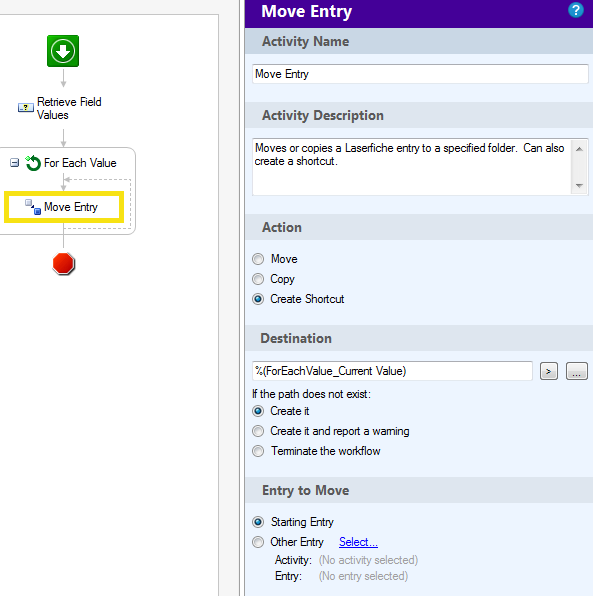Choose the Copy action radio button
593x596 pixels.
tap(258, 279)
